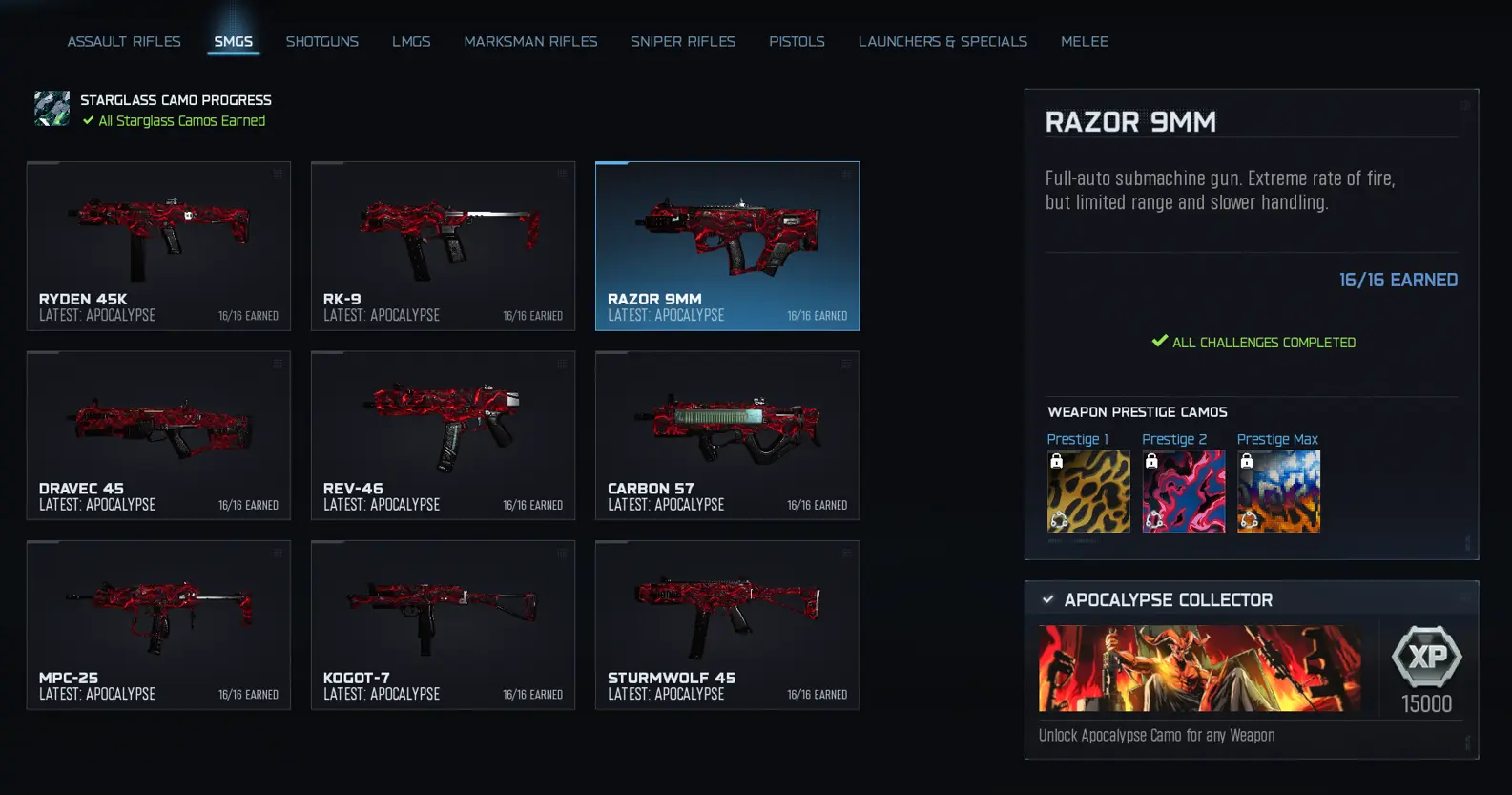Select the Prestige Max camo swatch
Viewport: 1512px width, 795px height.
(1278, 492)
